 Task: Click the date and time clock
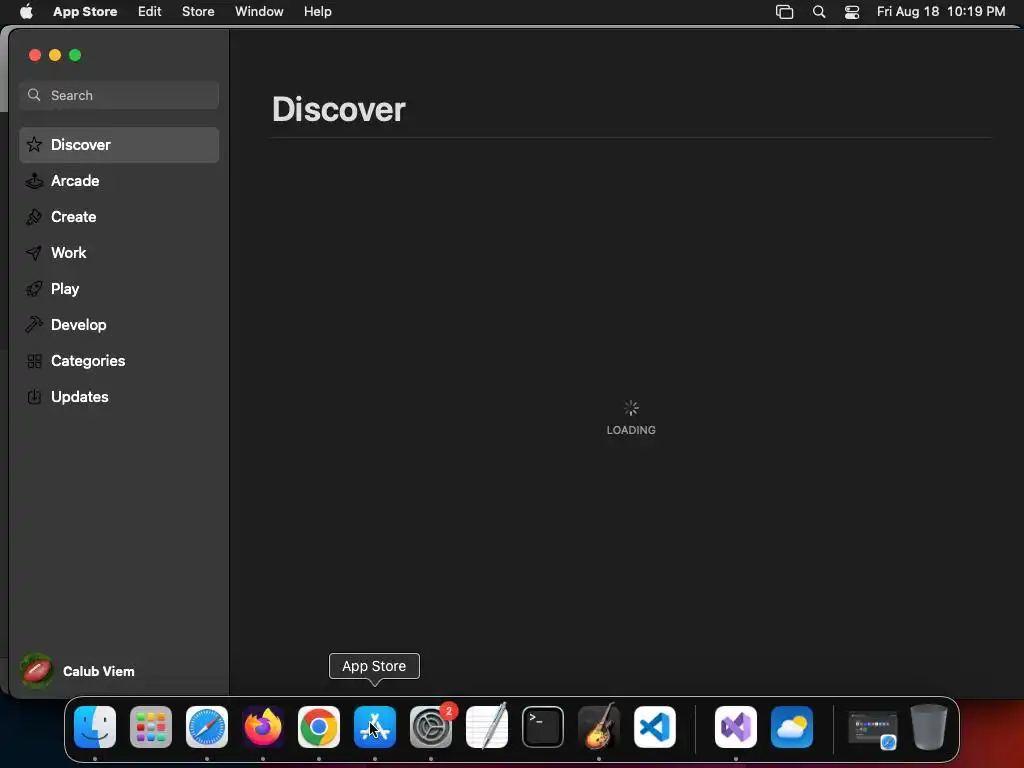pos(940,11)
